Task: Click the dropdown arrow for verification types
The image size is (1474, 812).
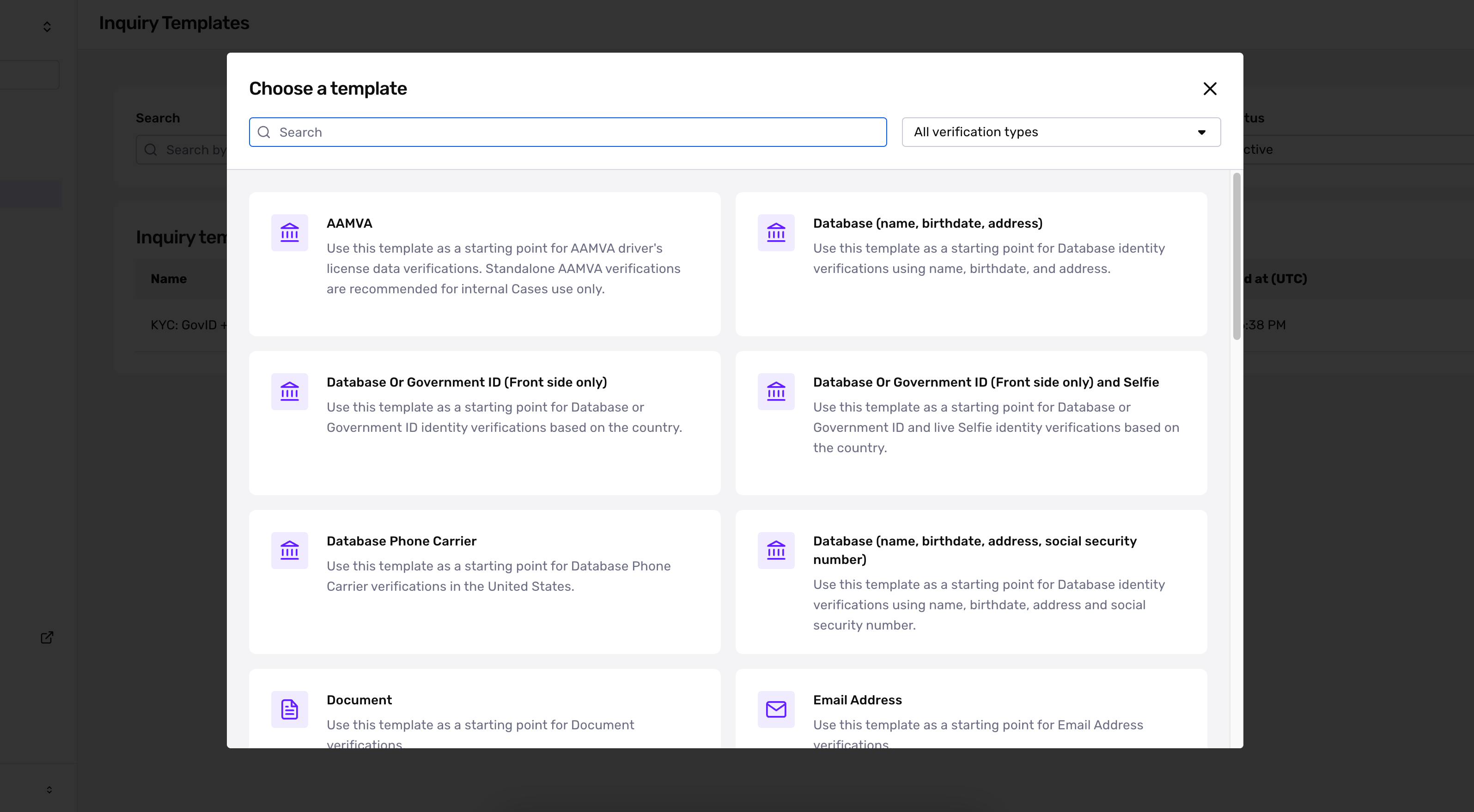Action: pyautogui.click(x=1202, y=133)
